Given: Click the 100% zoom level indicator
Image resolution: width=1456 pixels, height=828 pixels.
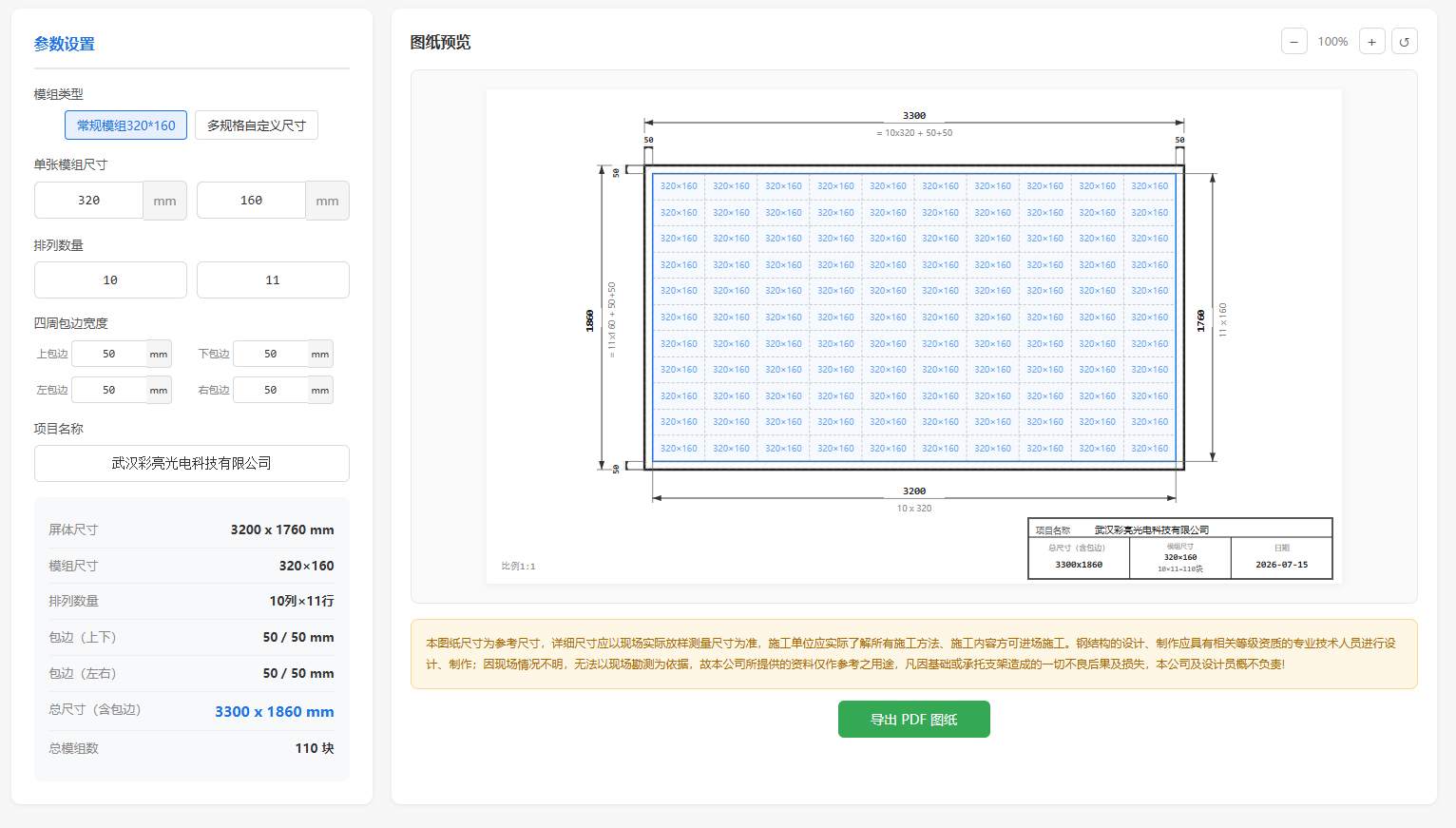Looking at the screenshot, I should pos(1333,42).
